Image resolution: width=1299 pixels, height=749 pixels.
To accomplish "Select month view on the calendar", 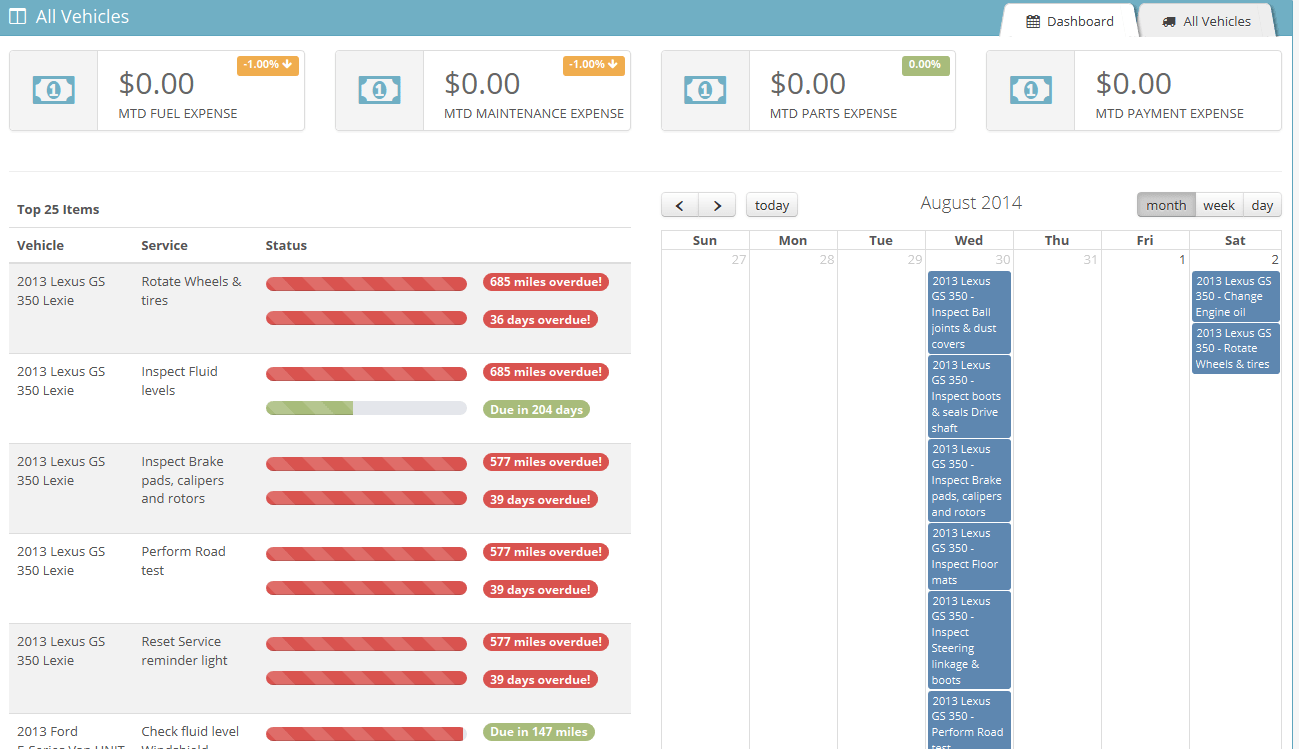I will point(1165,204).
